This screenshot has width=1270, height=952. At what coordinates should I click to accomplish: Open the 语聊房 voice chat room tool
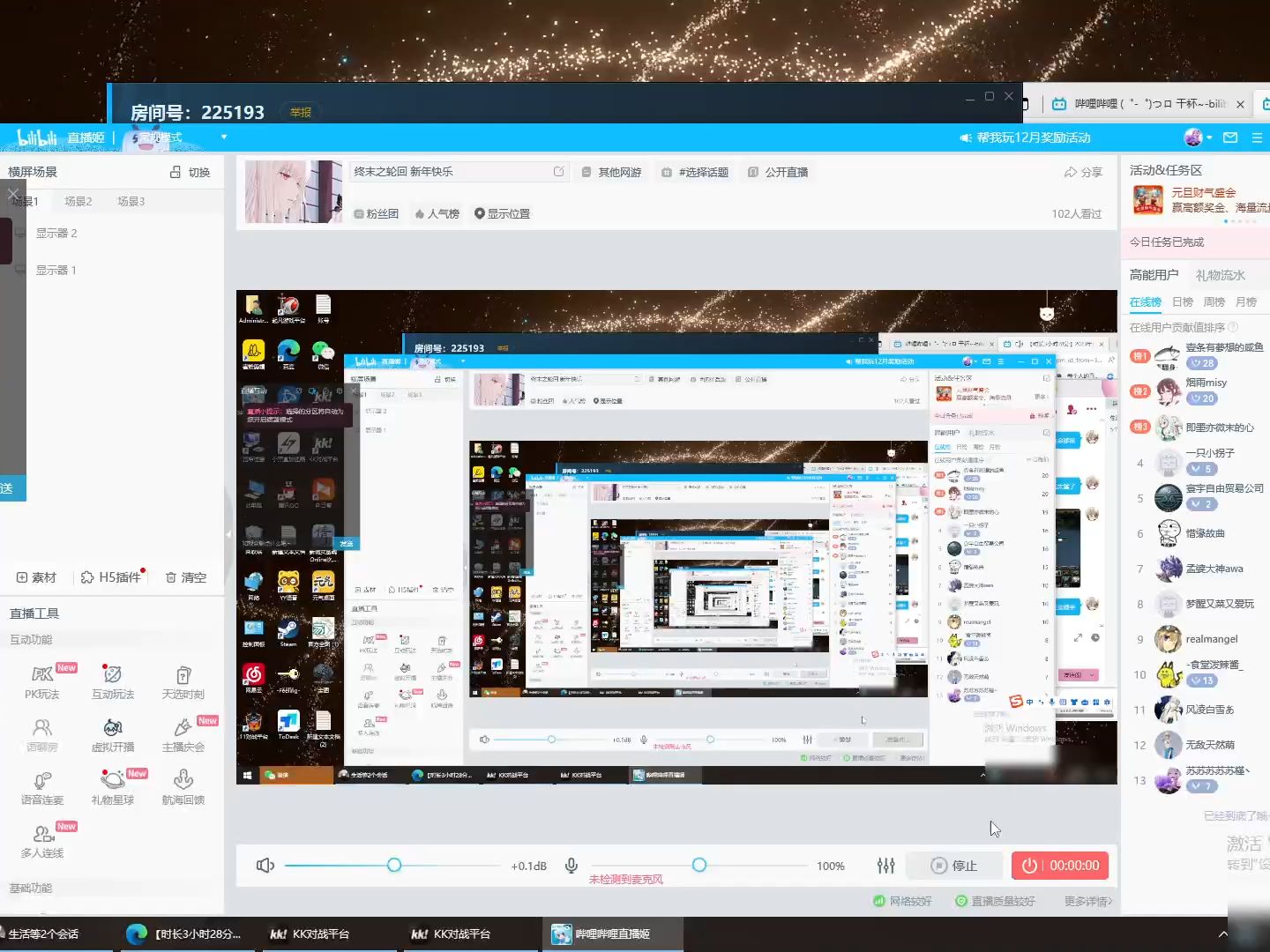click(x=42, y=735)
